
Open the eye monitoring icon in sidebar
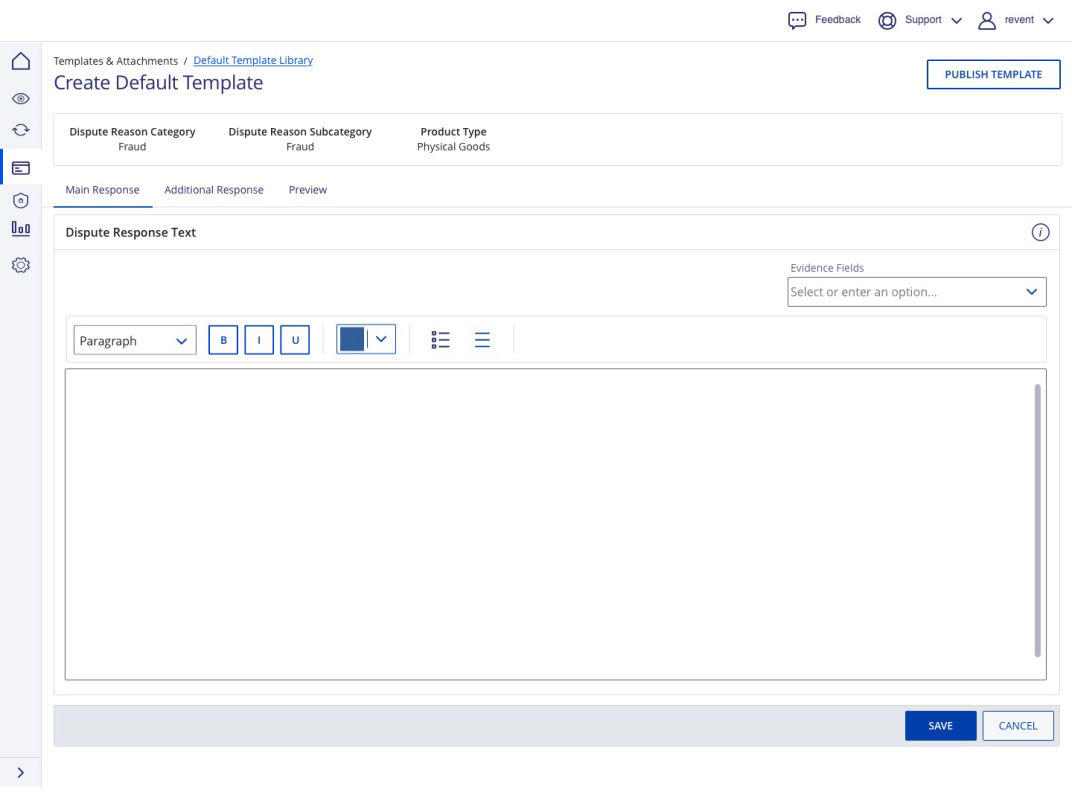[x=20, y=99]
